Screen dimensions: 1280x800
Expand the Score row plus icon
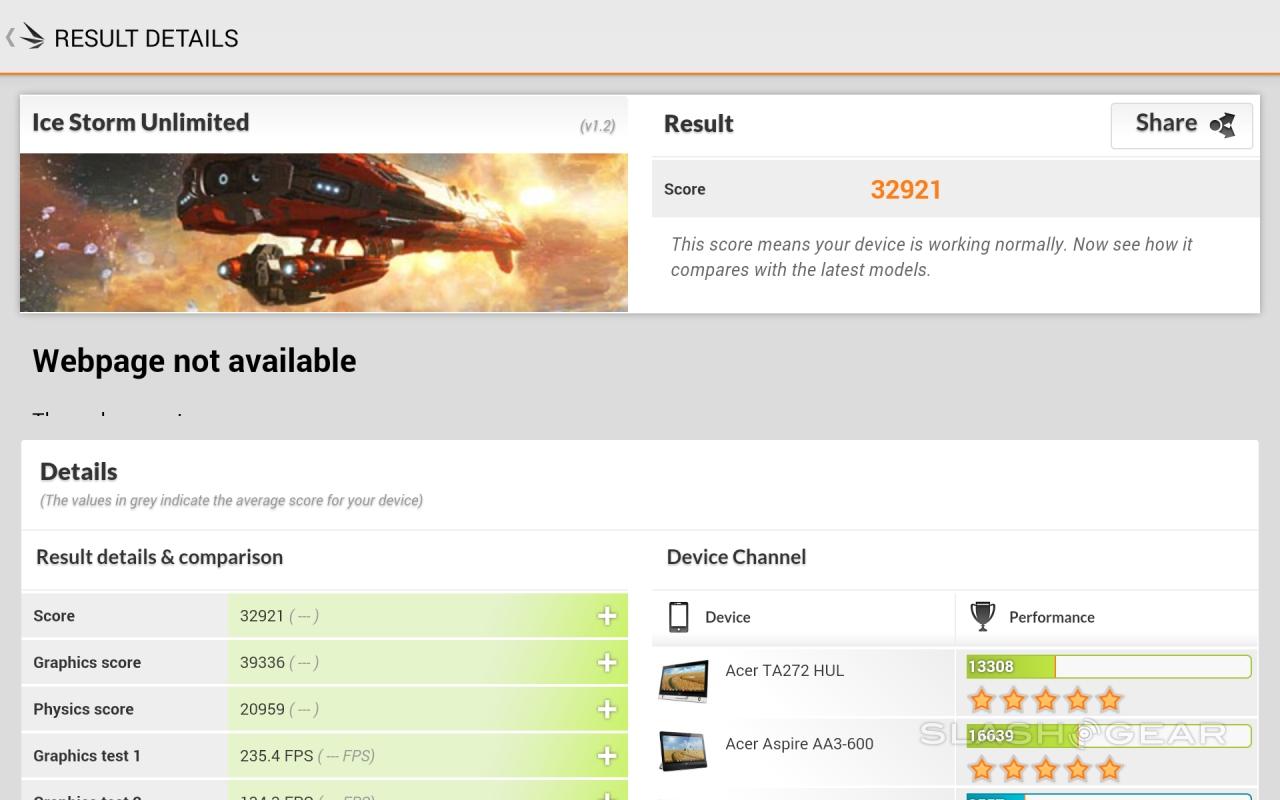pos(607,616)
